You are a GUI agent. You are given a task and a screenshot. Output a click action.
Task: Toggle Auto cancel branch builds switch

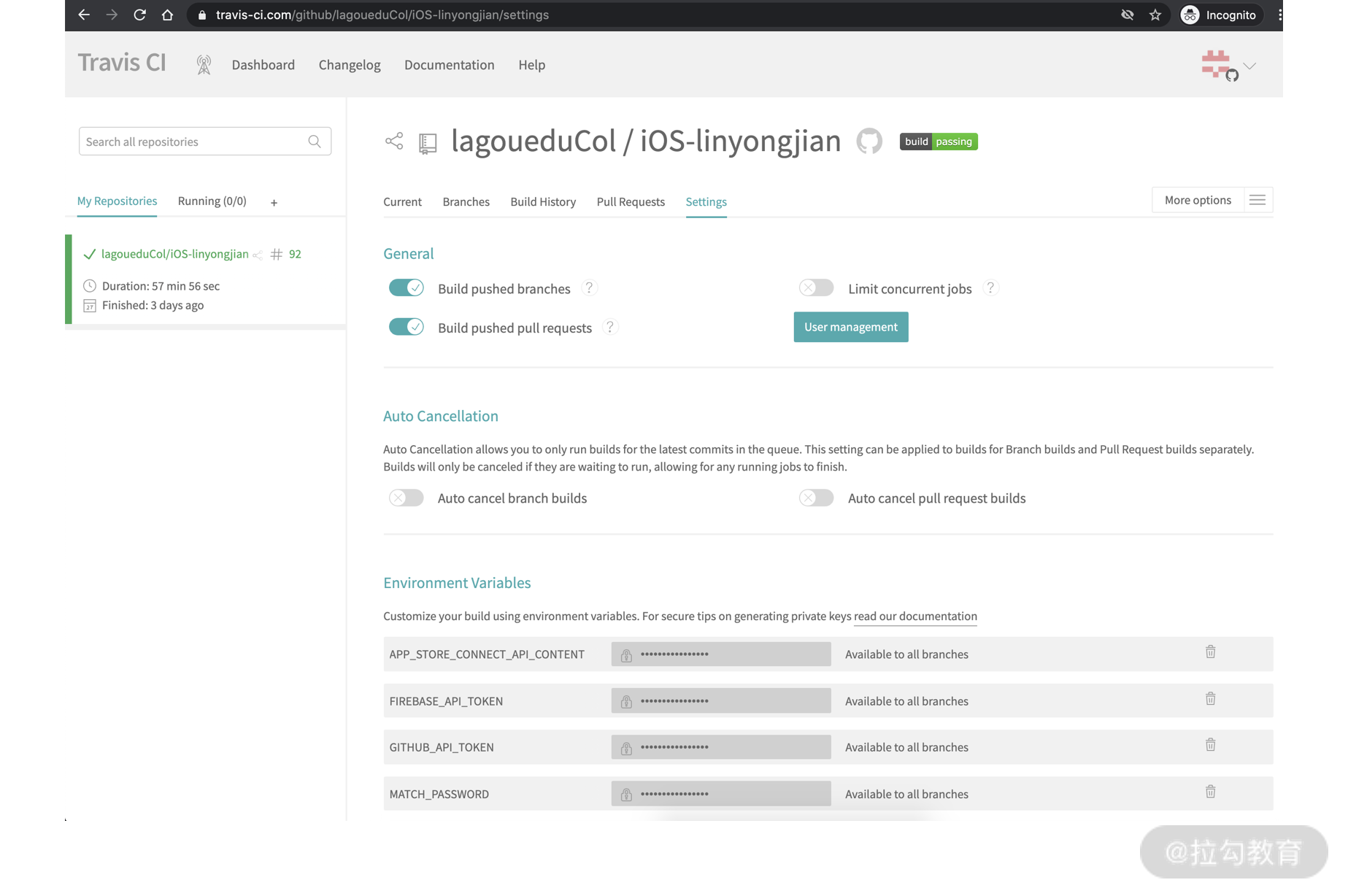tap(406, 498)
